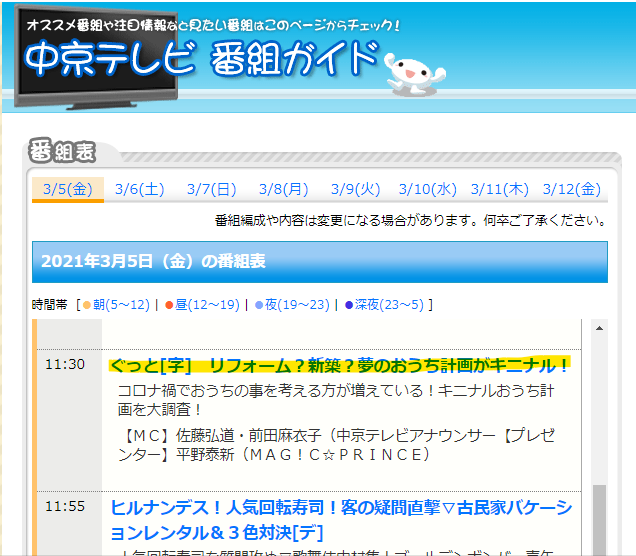Select the 3/9(火) date tab
The width and height of the screenshot is (636, 556).
[355, 189]
